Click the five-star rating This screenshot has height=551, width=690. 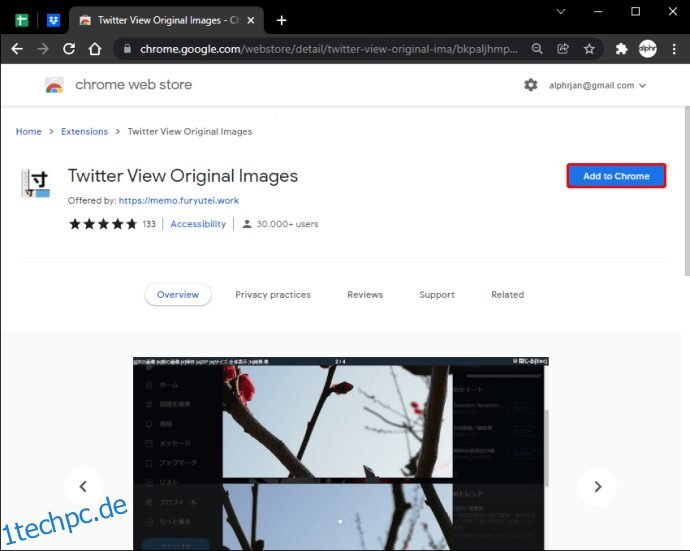[103, 224]
